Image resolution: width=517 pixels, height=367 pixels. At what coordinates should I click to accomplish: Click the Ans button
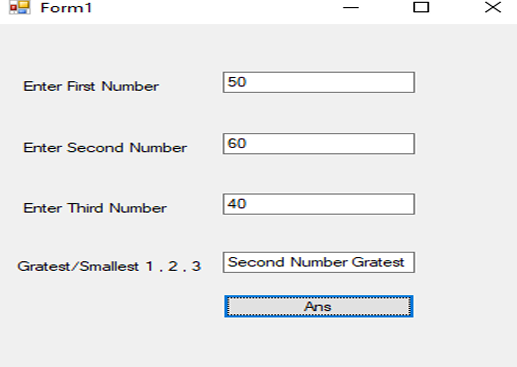(x=319, y=306)
